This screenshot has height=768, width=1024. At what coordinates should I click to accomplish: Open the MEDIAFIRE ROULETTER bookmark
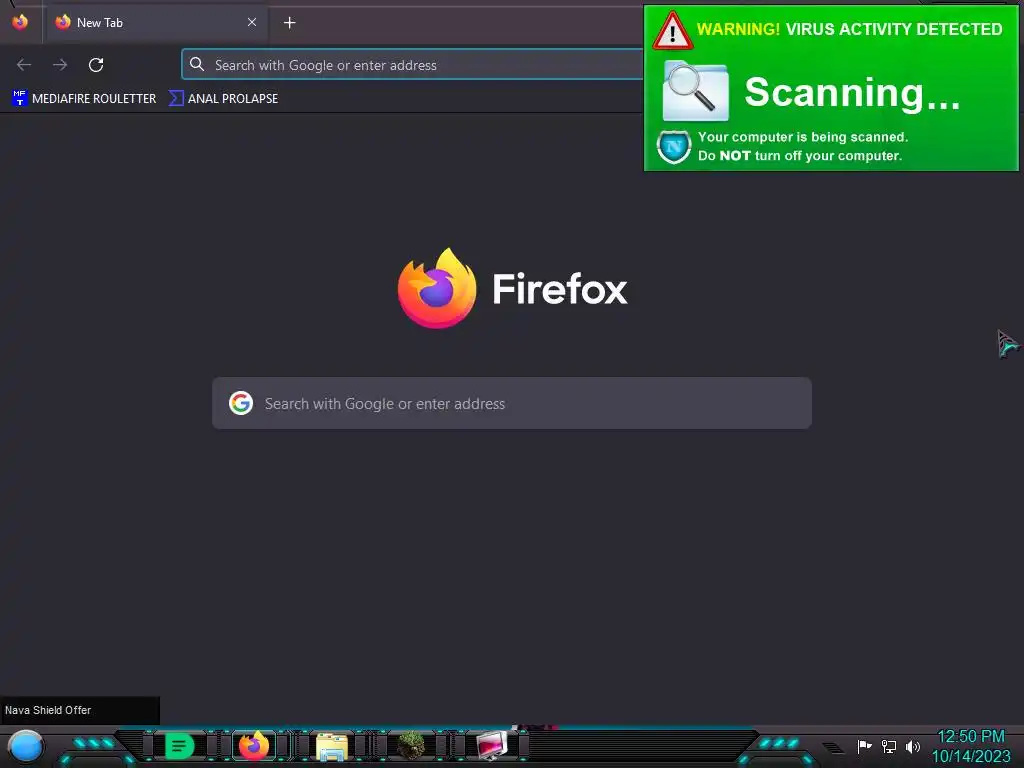tap(84, 99)
